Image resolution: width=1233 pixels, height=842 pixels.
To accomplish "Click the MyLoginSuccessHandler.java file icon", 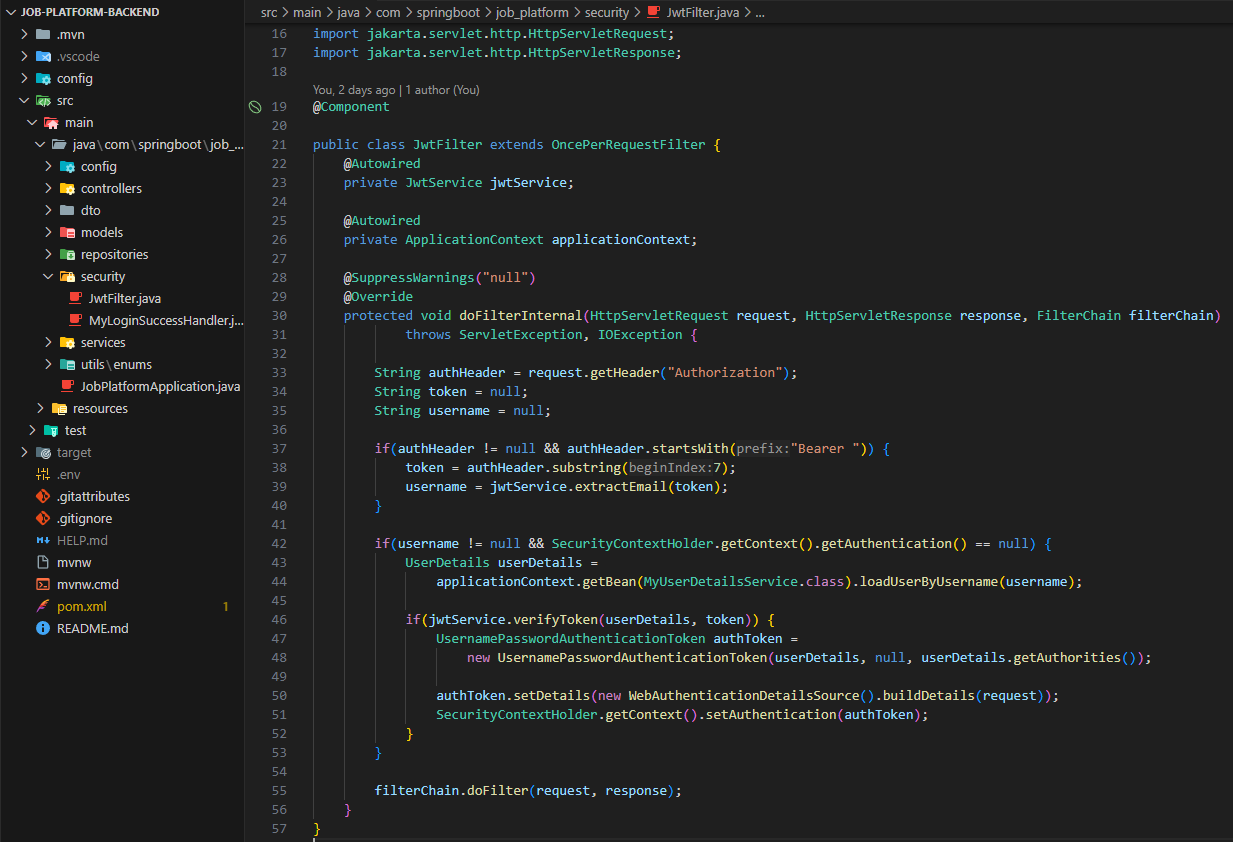I will click(x=75, y=320).
